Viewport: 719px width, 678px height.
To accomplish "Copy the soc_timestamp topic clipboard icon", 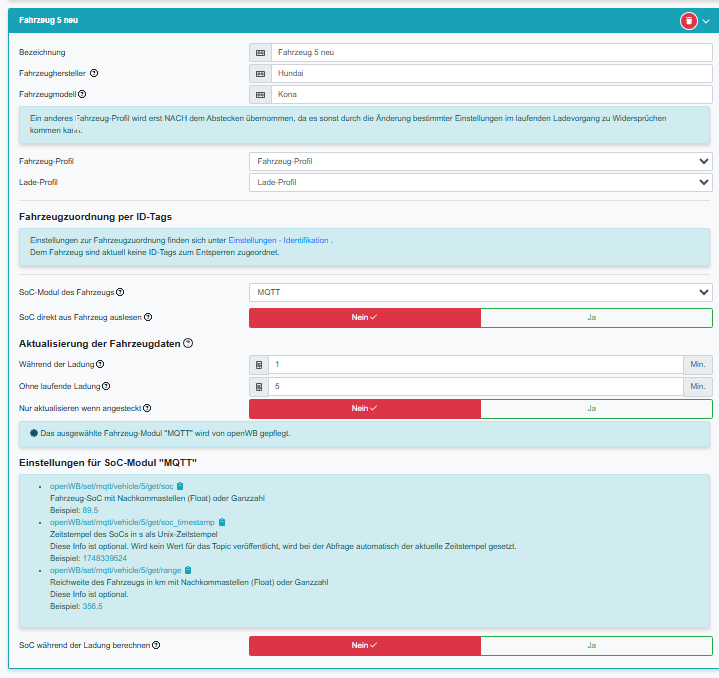I will [222, 522].
